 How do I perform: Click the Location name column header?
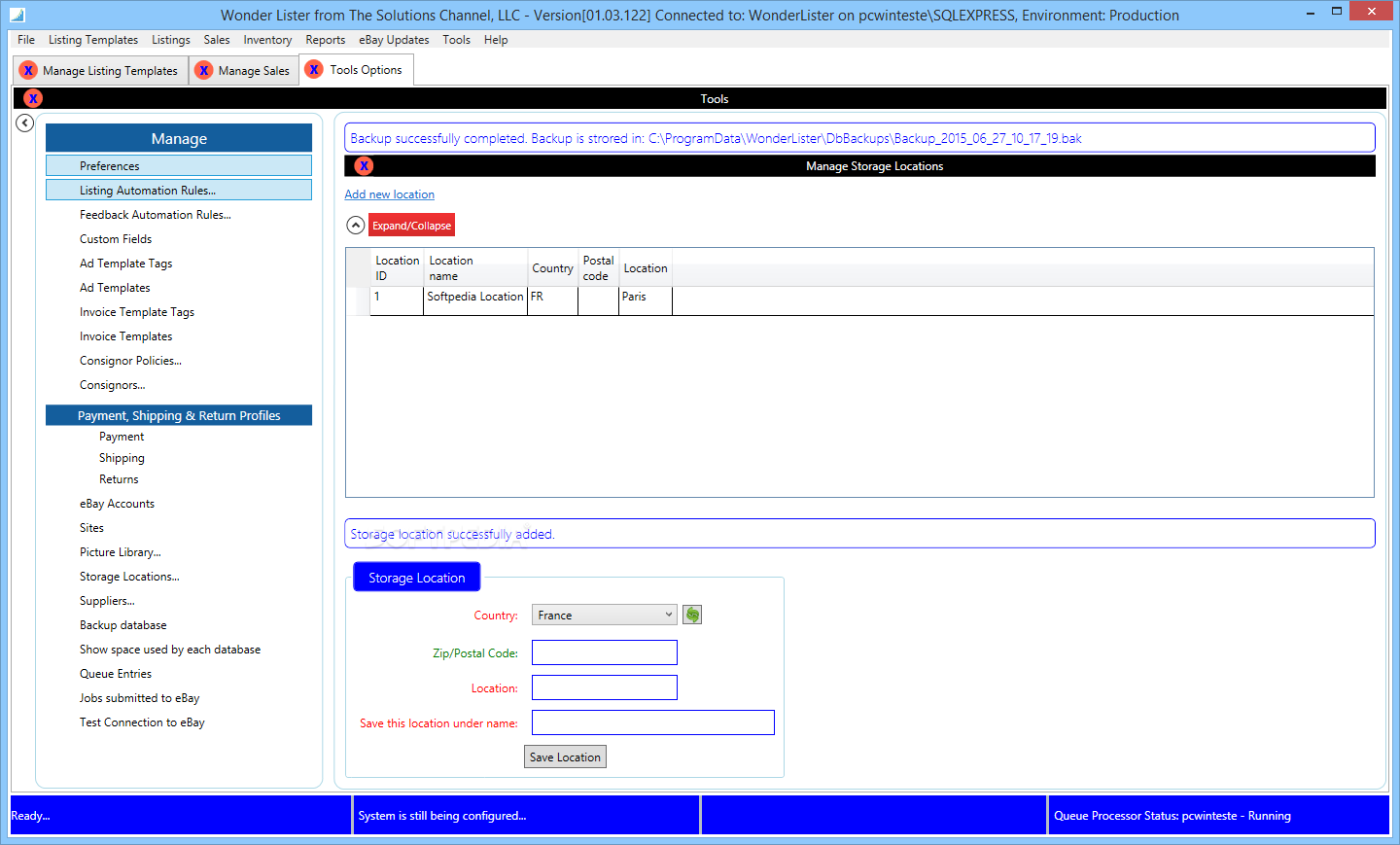[475, 268]
